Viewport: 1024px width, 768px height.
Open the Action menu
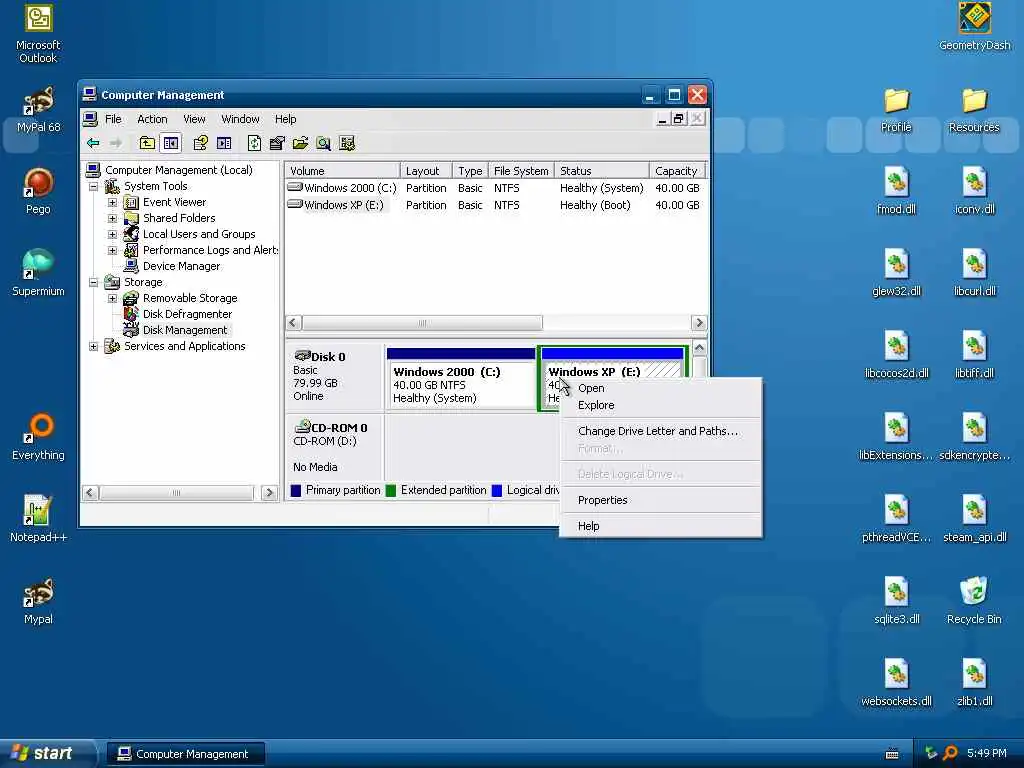tap(152, 119)
